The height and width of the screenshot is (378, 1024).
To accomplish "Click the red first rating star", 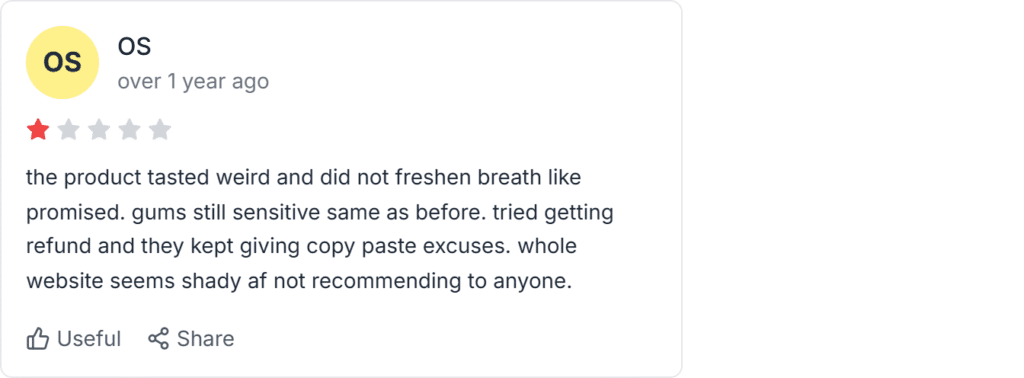I will tap(38, 130).
